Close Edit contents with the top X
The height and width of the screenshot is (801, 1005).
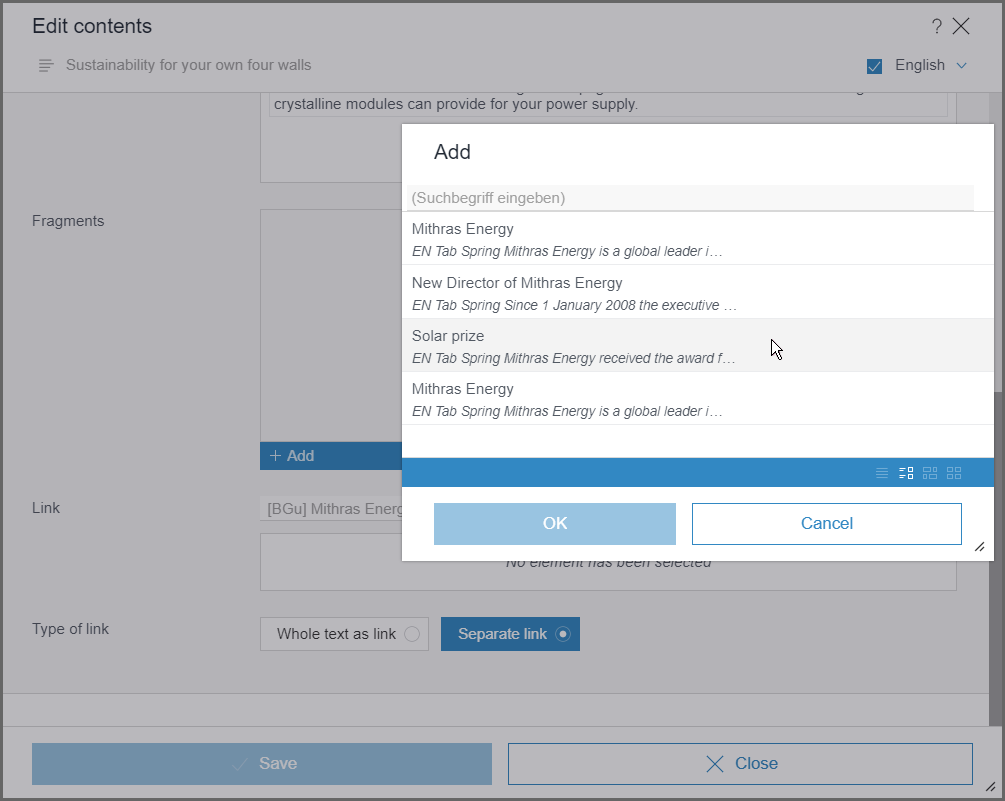[x=961, y=26]
